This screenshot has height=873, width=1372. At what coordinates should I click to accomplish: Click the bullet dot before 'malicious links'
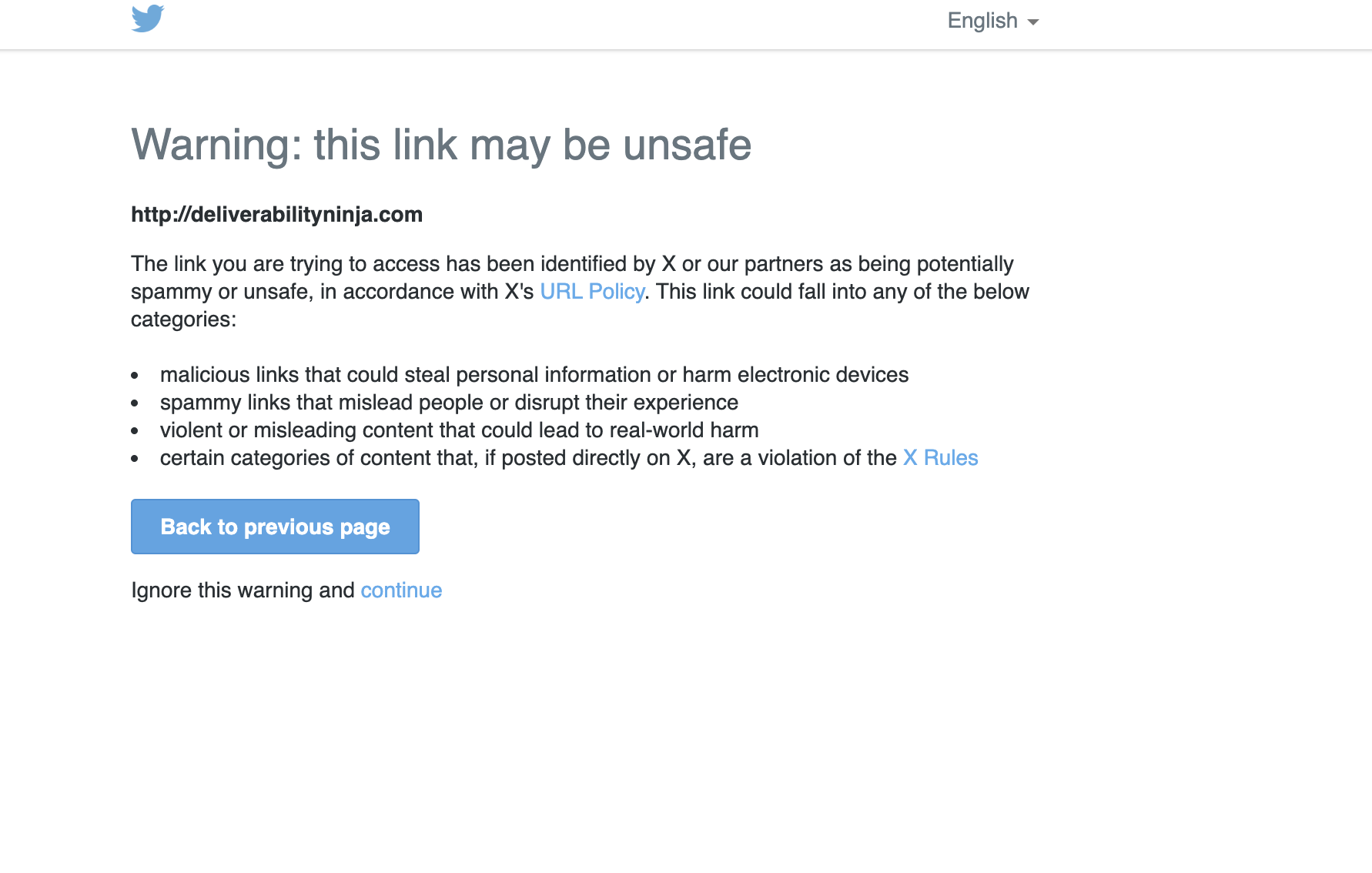[x=135, y=376]
